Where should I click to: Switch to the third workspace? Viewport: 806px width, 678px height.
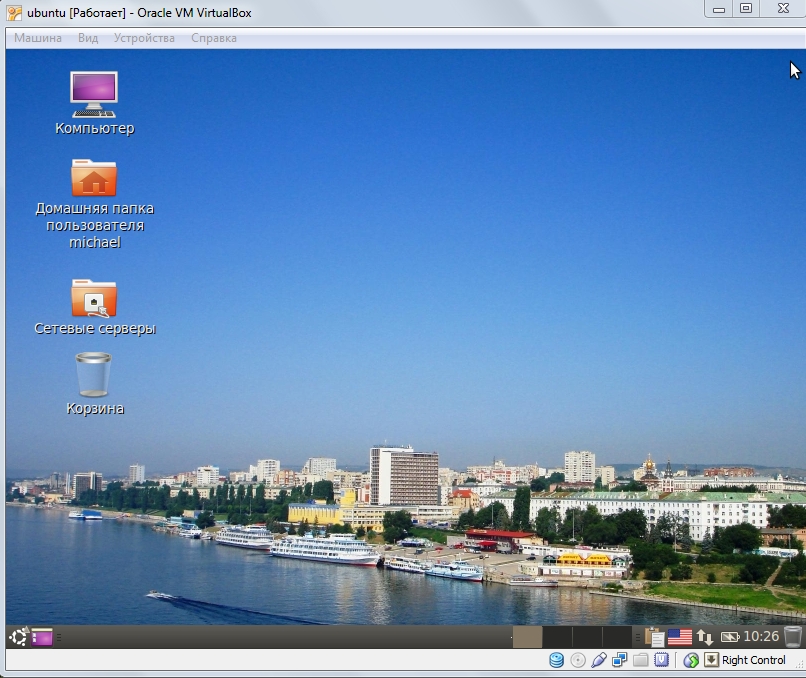click(x=587, y=637)
